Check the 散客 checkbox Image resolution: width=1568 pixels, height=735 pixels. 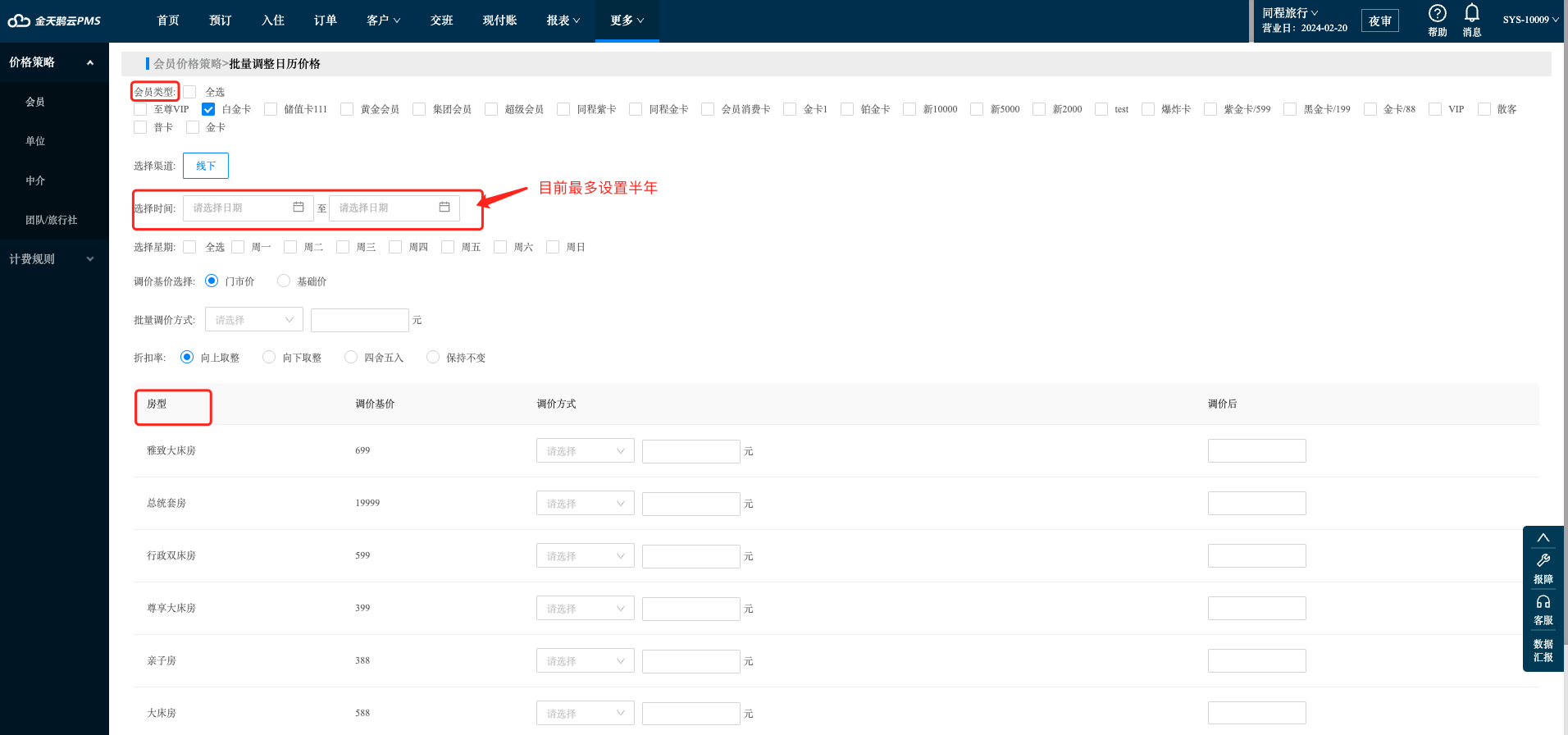coord(1484,109)
